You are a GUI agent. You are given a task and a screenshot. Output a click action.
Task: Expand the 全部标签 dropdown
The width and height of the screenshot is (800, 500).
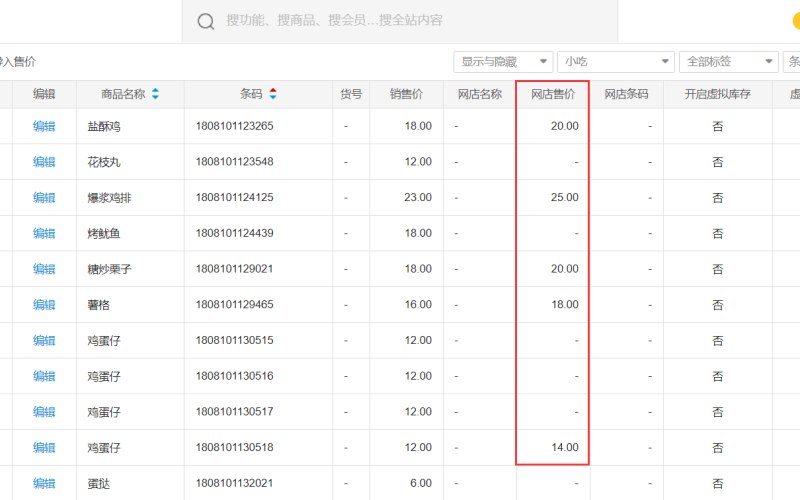(x=729, y=62)
